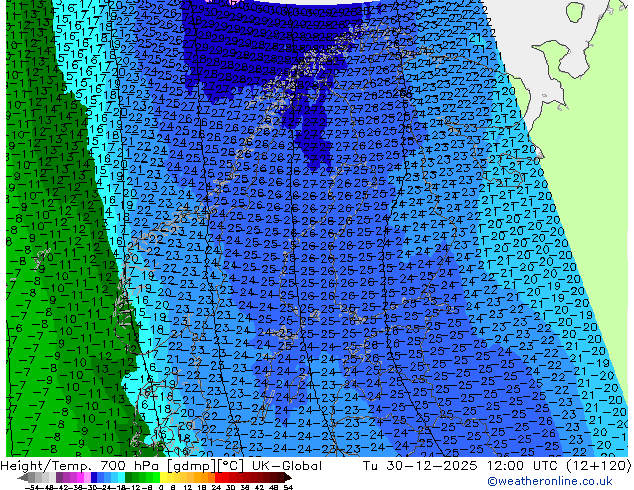
Task: Select the dark blue legend swatch near -30
Action: pyautogui.click(x=94, y=477)
